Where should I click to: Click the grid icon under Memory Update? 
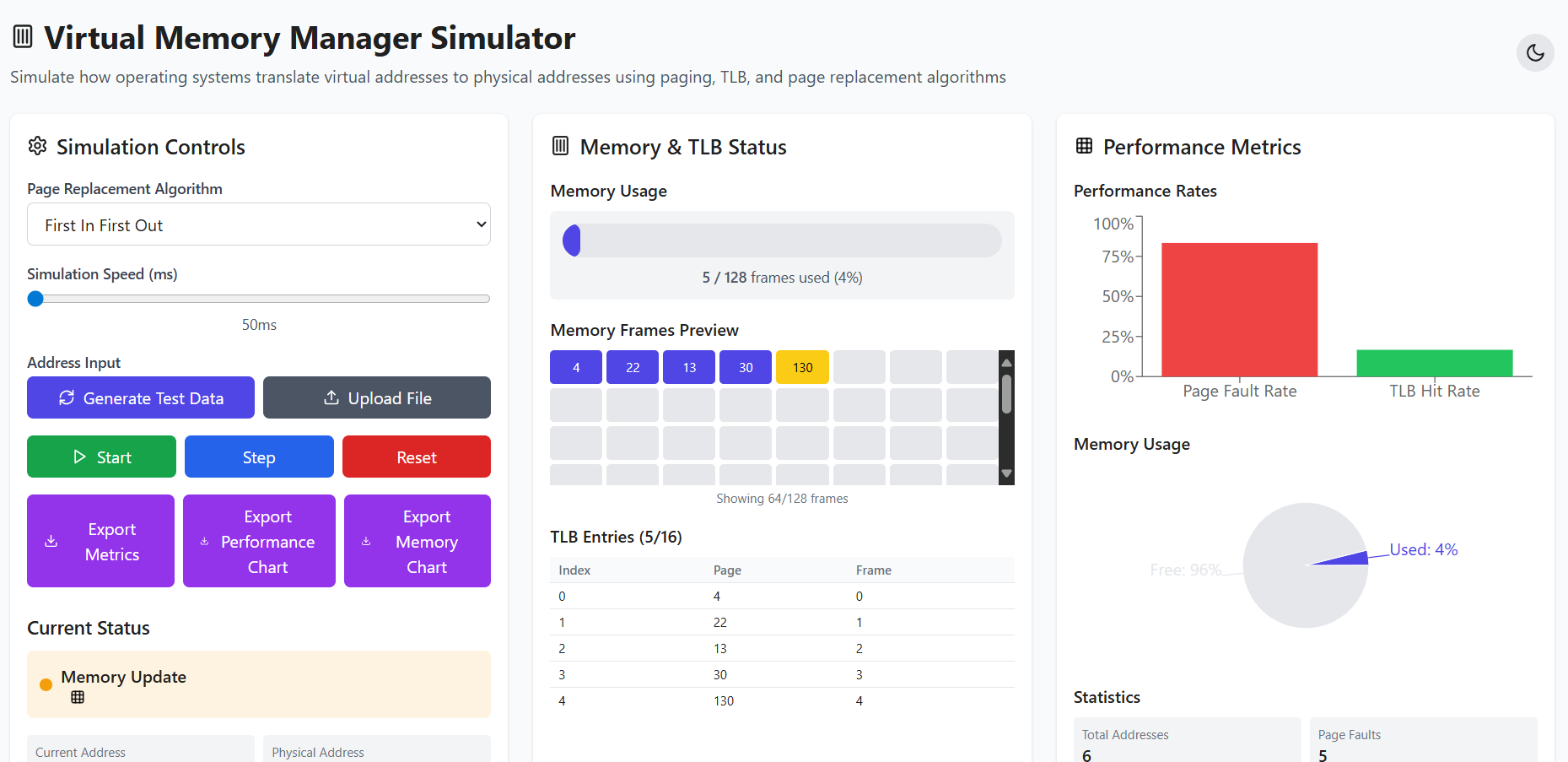(78, 697)
